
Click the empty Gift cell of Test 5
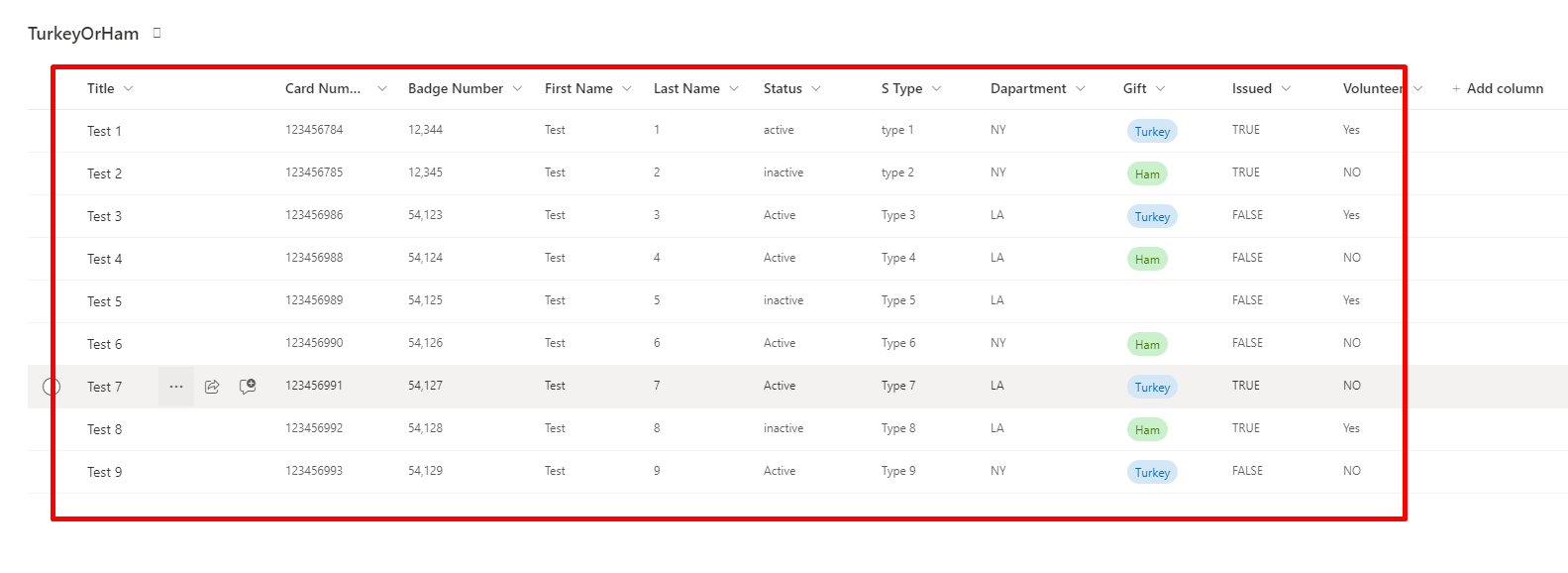point(1159,301)
